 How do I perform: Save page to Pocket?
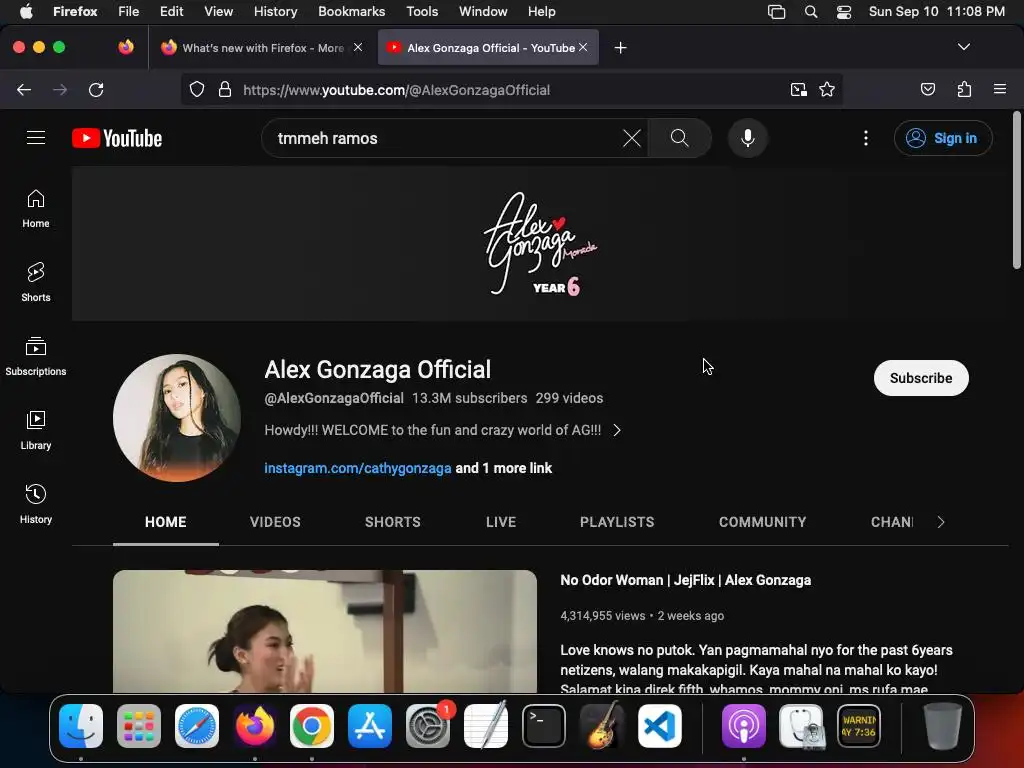tap(927, 89)
